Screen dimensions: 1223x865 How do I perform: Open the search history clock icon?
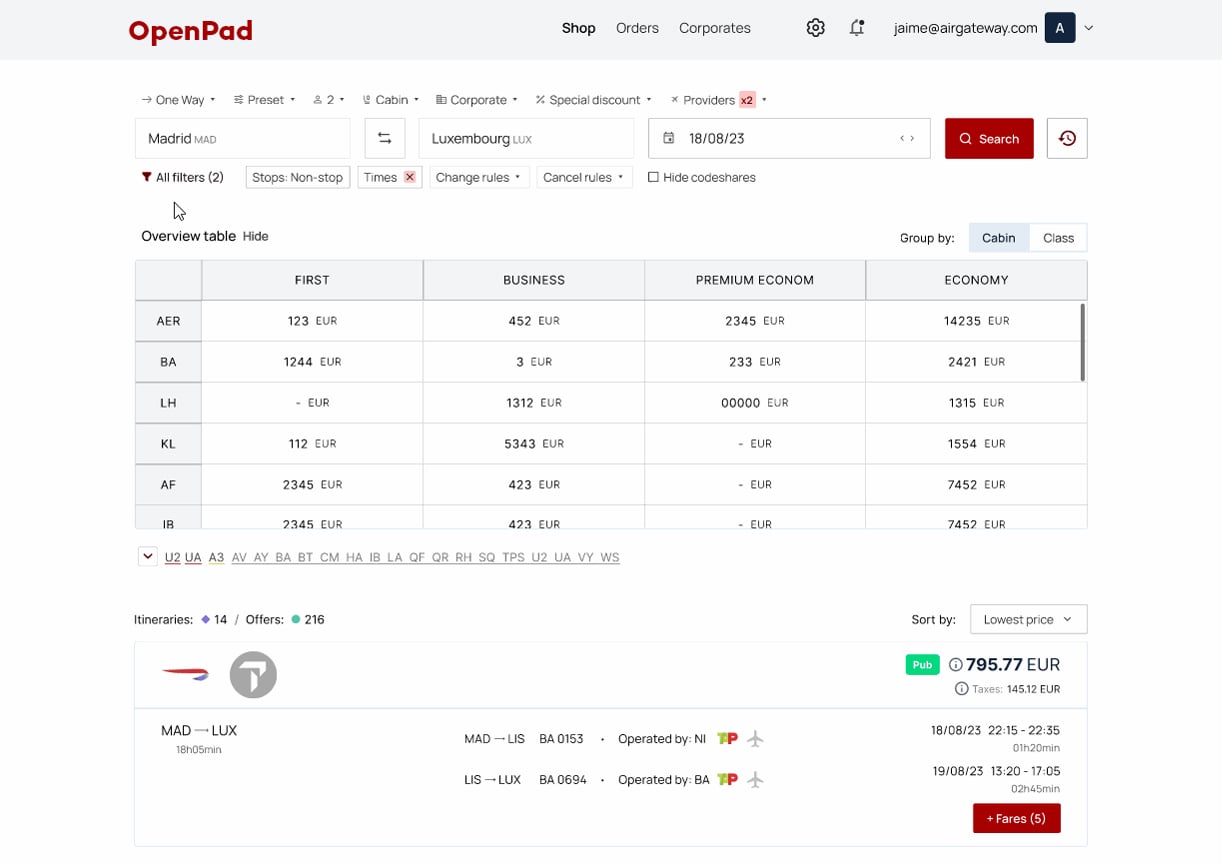(x=1067, y=139)
